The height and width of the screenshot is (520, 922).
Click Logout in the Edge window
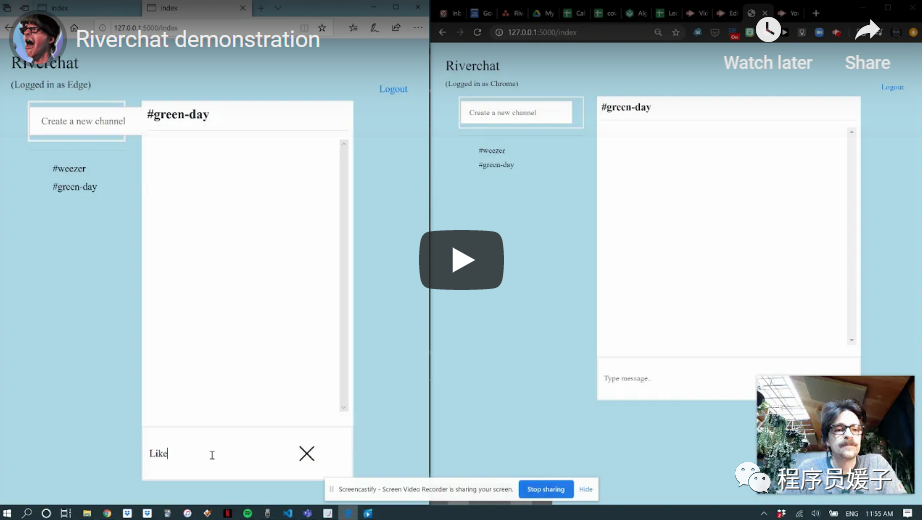coord(393,89)
